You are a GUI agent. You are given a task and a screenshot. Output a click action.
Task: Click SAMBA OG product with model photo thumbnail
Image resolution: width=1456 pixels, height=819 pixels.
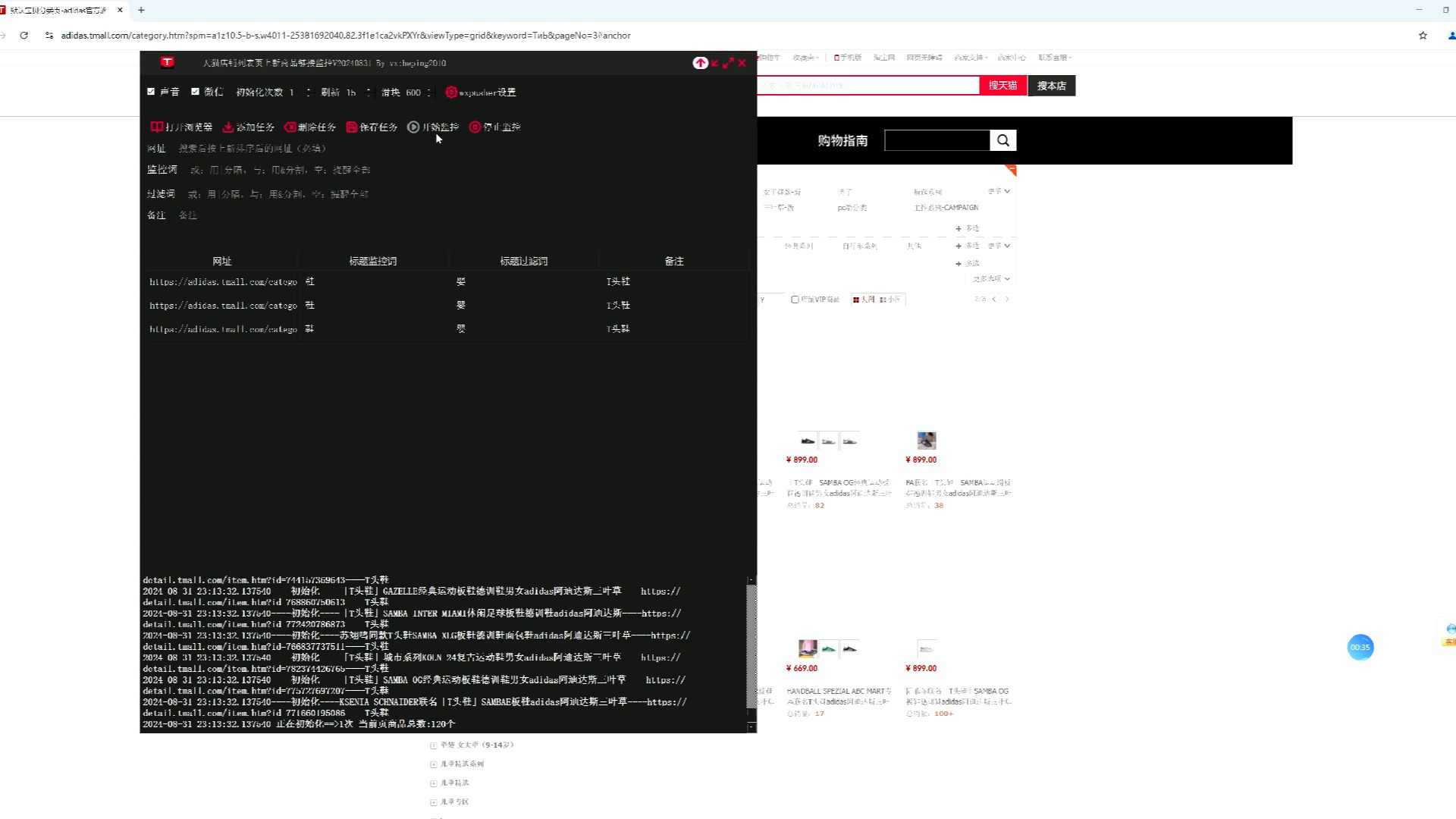coord(927,441)
